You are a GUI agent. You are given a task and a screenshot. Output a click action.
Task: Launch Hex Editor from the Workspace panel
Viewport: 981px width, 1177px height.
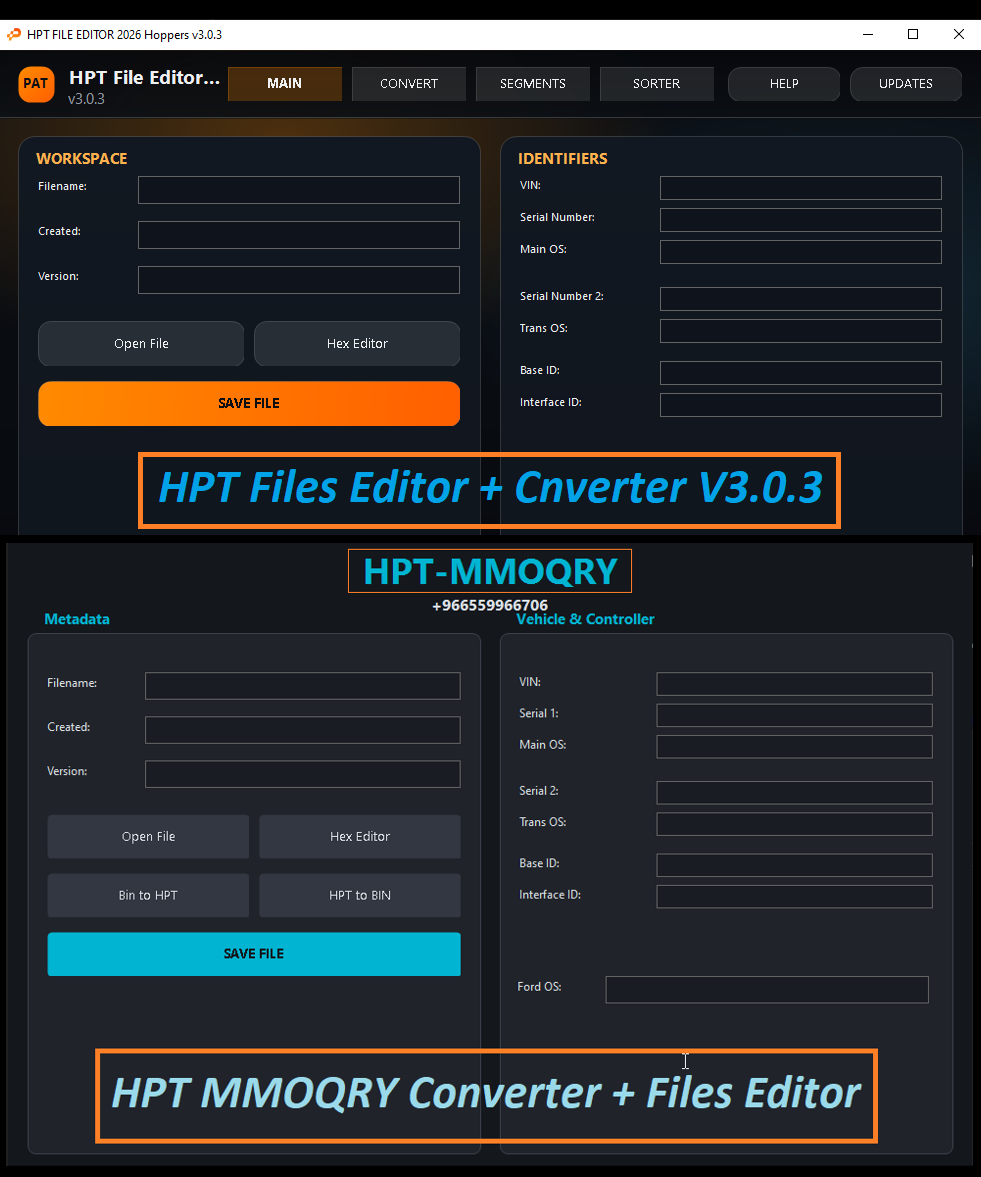[357, 344]
